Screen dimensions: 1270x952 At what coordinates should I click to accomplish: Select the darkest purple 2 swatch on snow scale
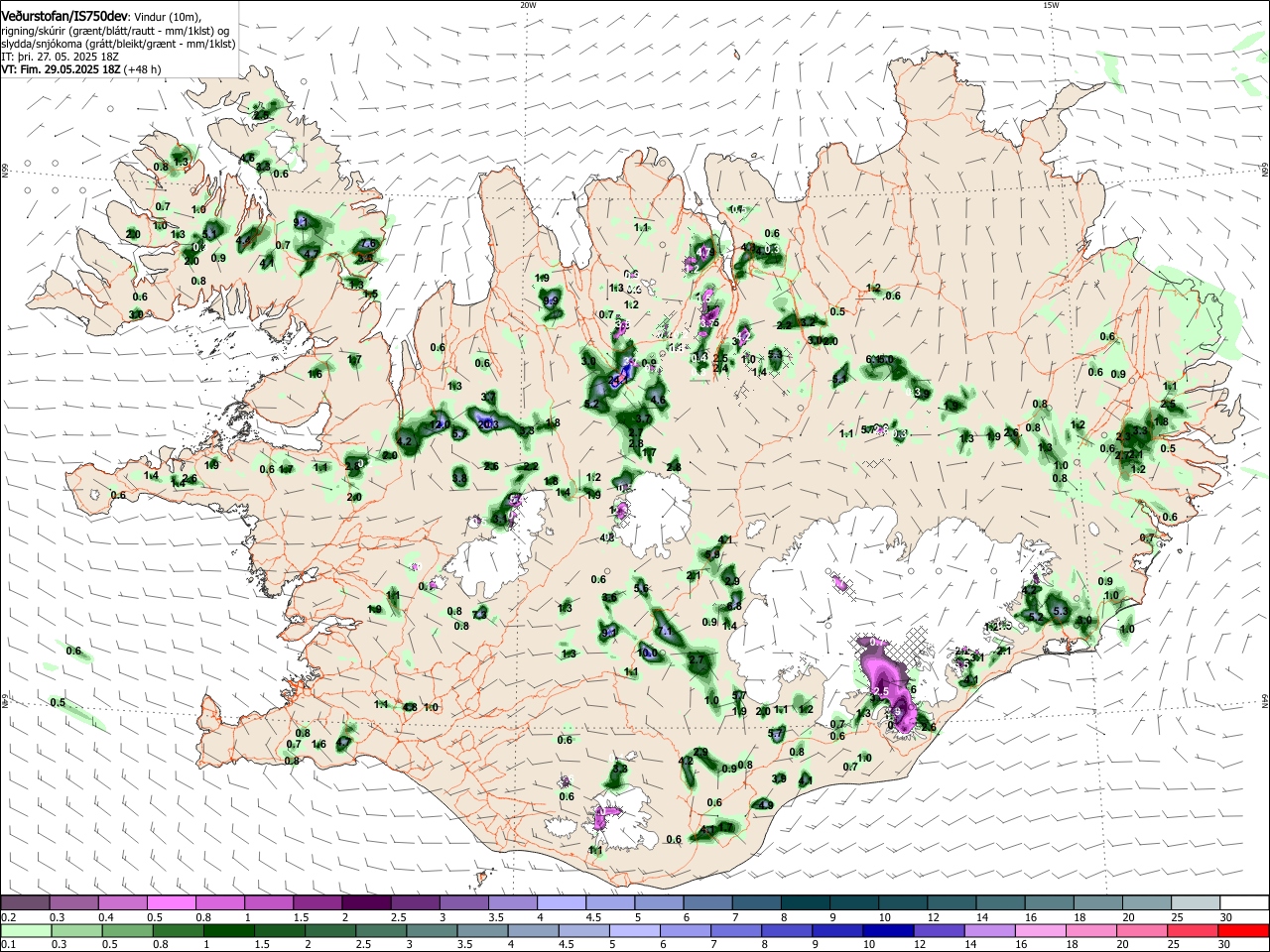[366, 902]
